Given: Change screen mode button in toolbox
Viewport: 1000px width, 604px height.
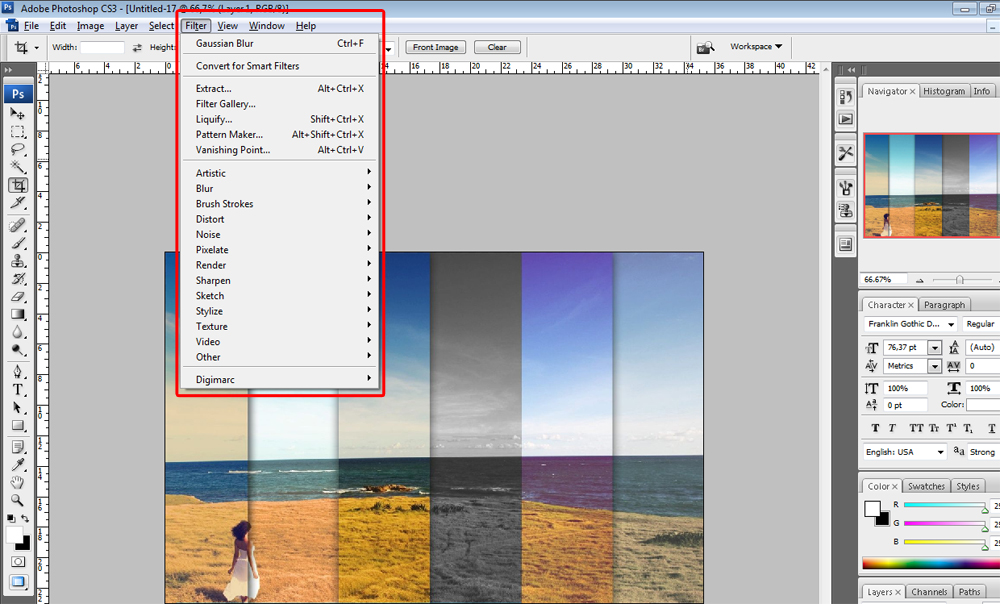Looking at the screenshot, I should pos(18,582).
